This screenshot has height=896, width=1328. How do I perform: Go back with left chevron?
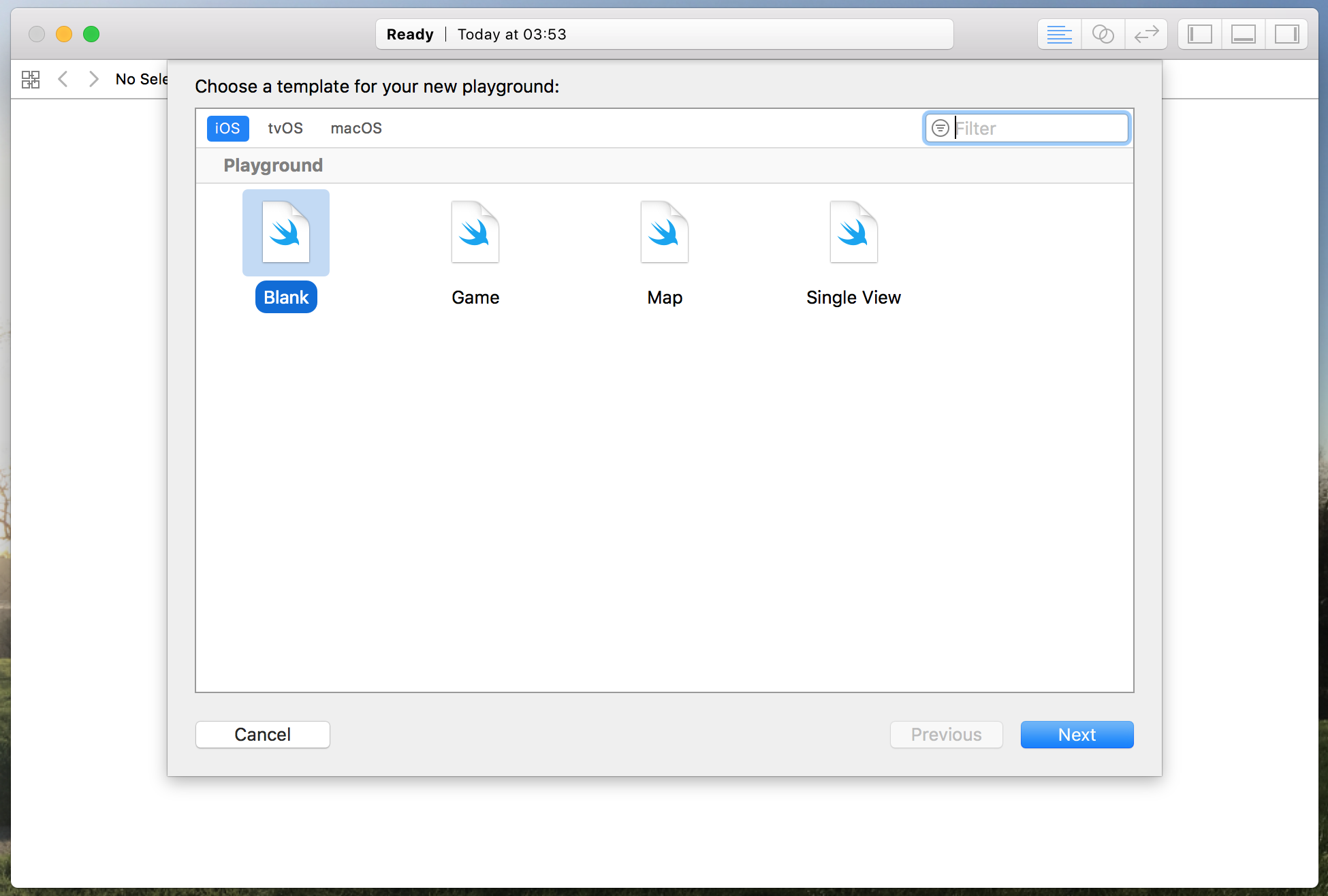(x=63, y=80)
